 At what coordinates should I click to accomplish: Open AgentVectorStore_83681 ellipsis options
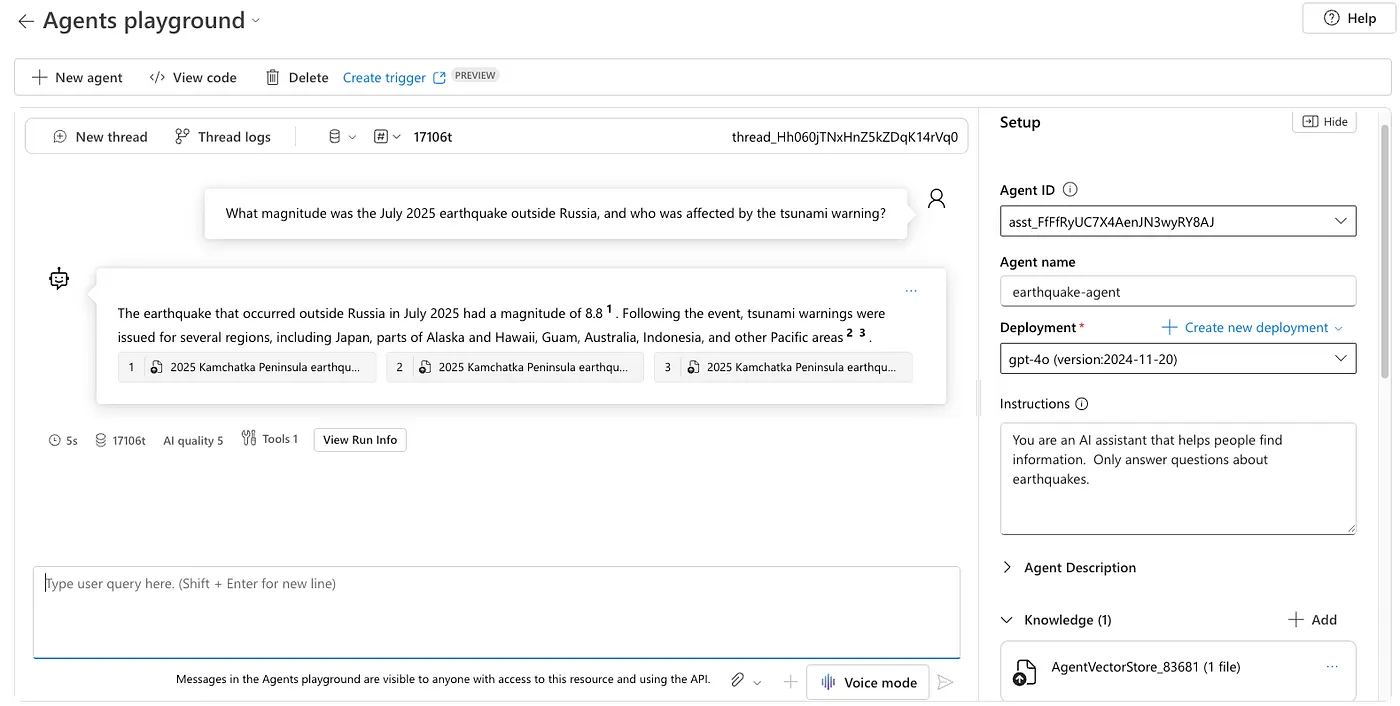point(1332,667)
